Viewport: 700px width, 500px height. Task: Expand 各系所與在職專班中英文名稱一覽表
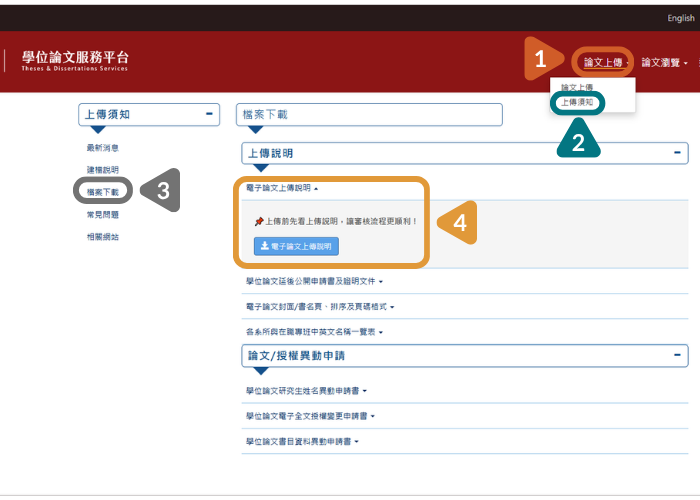(x=314, y=332)
